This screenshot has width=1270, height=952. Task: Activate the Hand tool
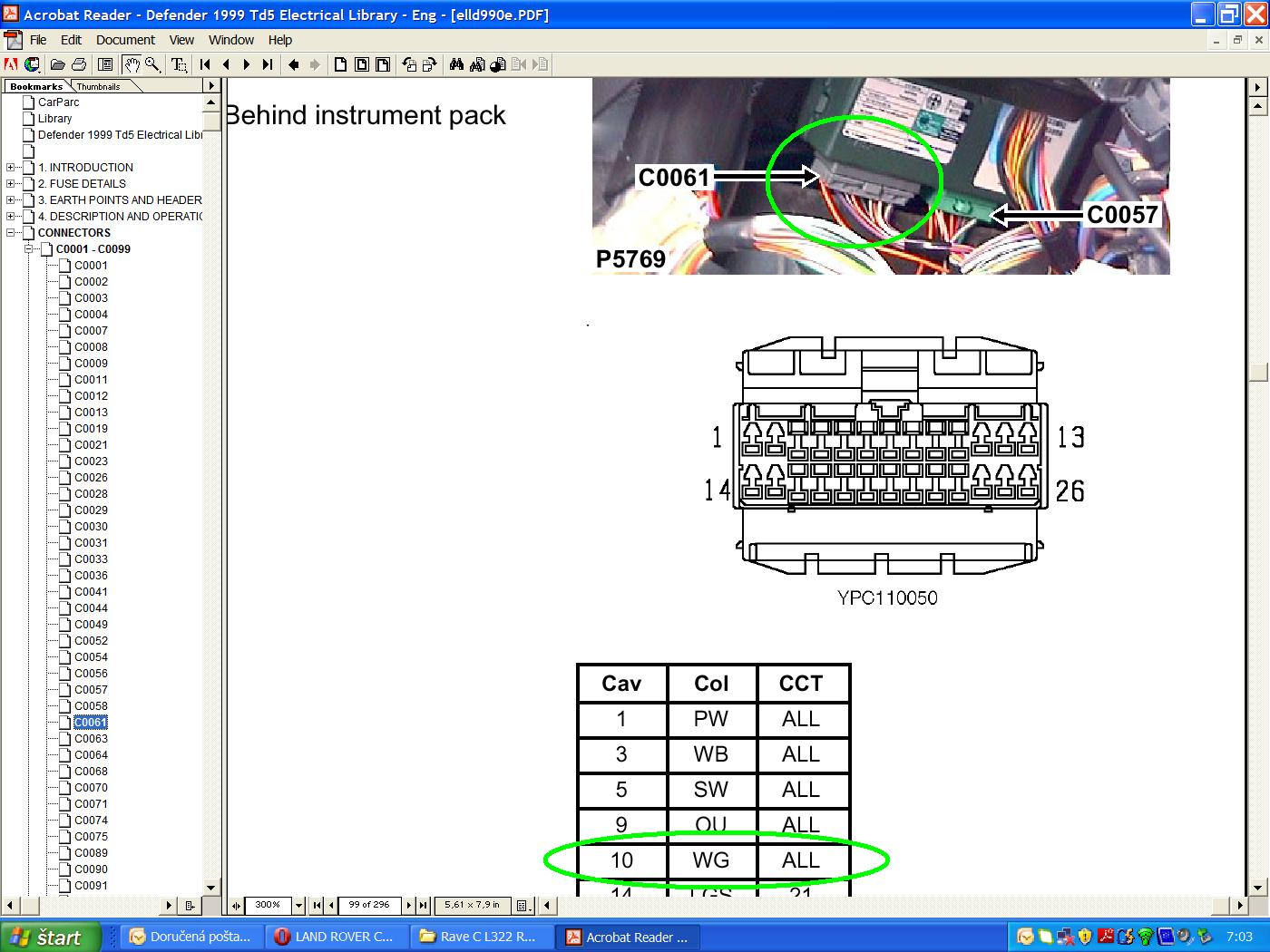[132, 64]
